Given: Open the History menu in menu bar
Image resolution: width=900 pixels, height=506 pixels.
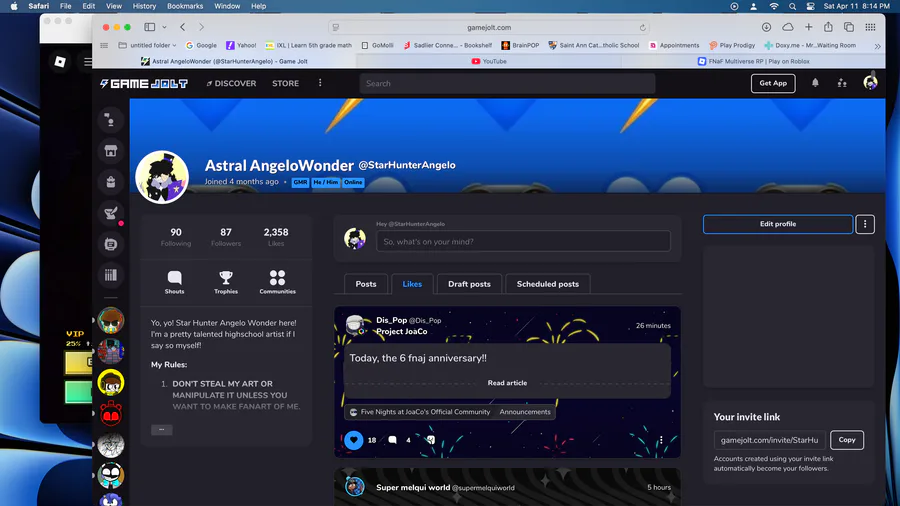Looking at the screenshot, I should (x=144, y=6).
